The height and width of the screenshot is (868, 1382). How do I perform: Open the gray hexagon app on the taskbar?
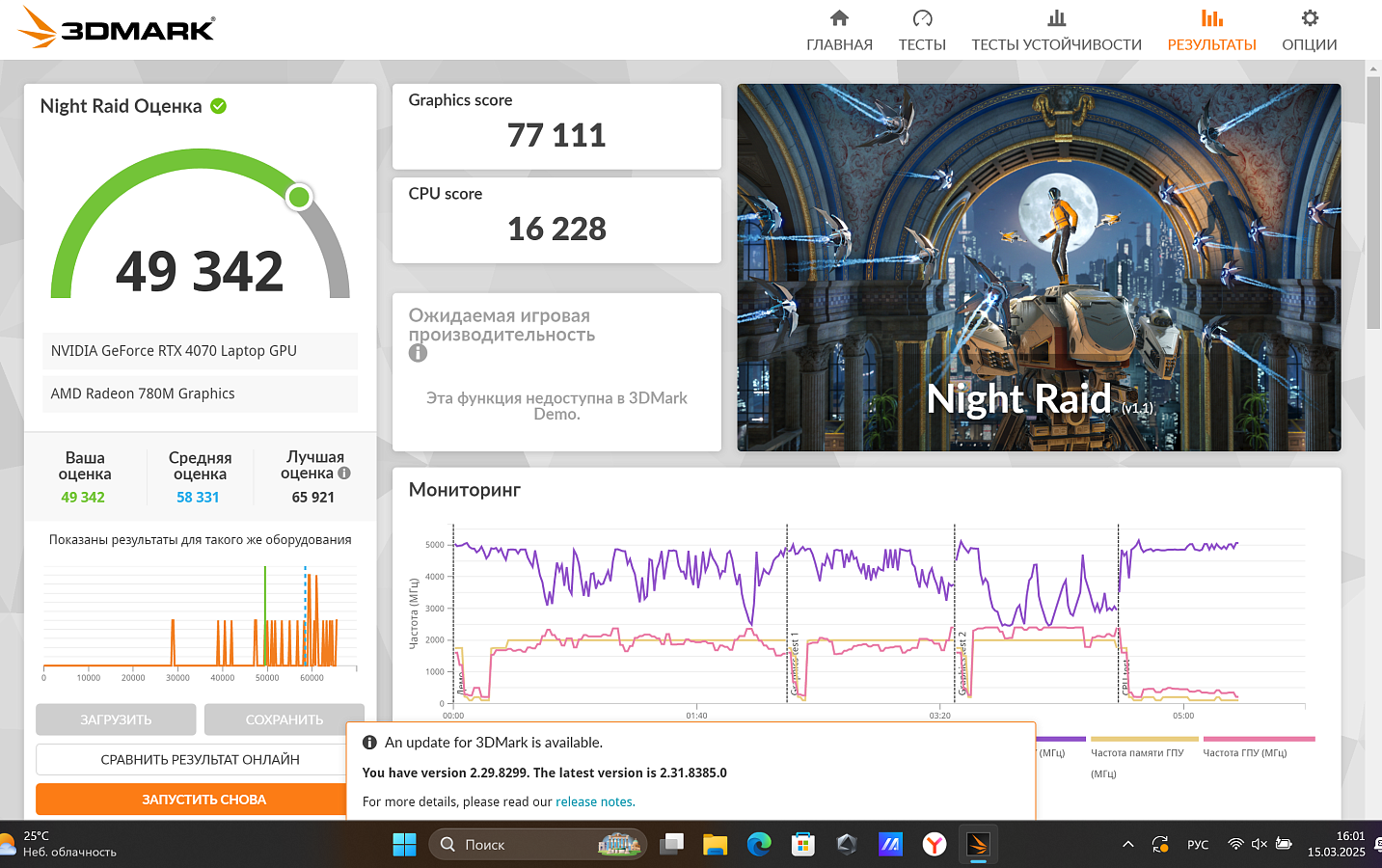tap(847, 845)
